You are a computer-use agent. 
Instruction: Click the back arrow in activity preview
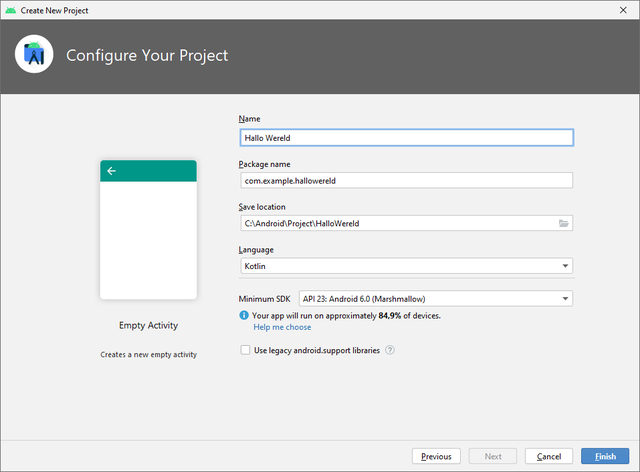(111, 171)
